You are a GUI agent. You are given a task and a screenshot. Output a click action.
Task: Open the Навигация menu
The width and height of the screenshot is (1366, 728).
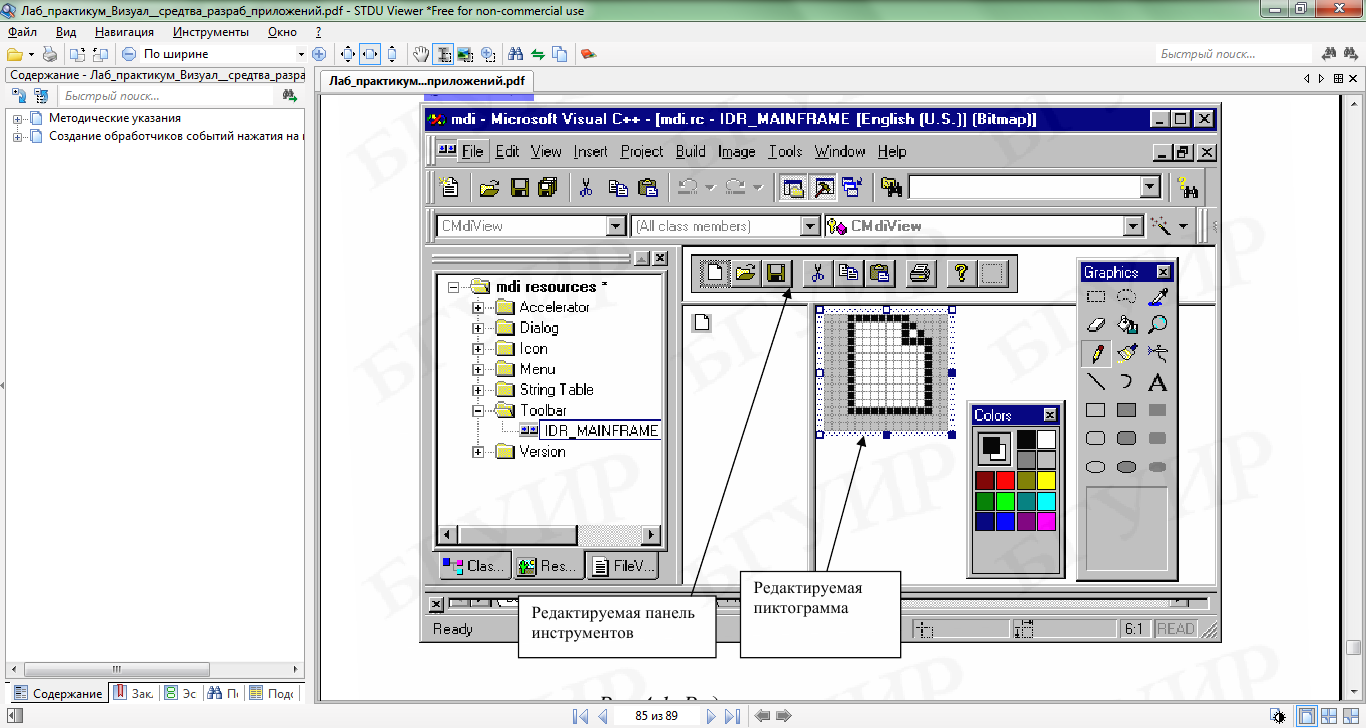click(x=125, y=32)
